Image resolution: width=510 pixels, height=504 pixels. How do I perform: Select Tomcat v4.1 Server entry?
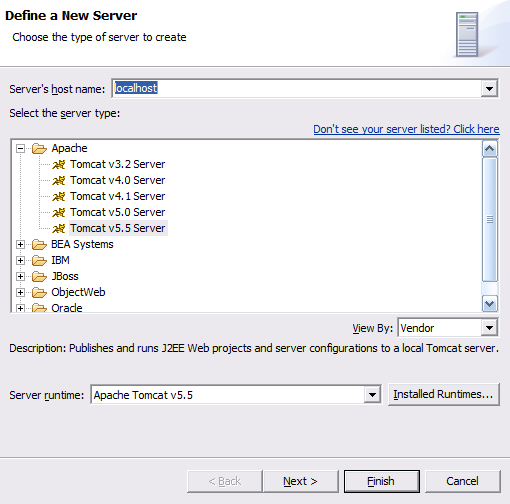(x=117, y=196)
